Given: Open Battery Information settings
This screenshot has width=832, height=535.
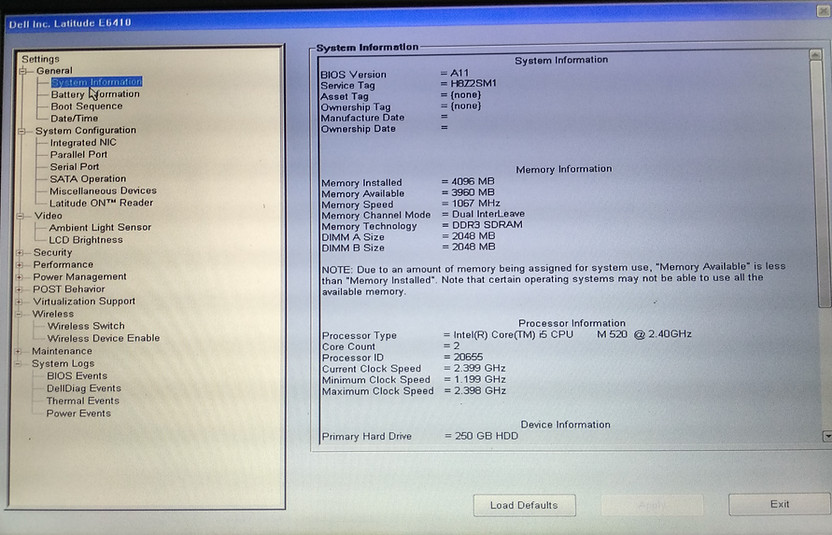Looking at the screenshot, I should tap(95, 94).
